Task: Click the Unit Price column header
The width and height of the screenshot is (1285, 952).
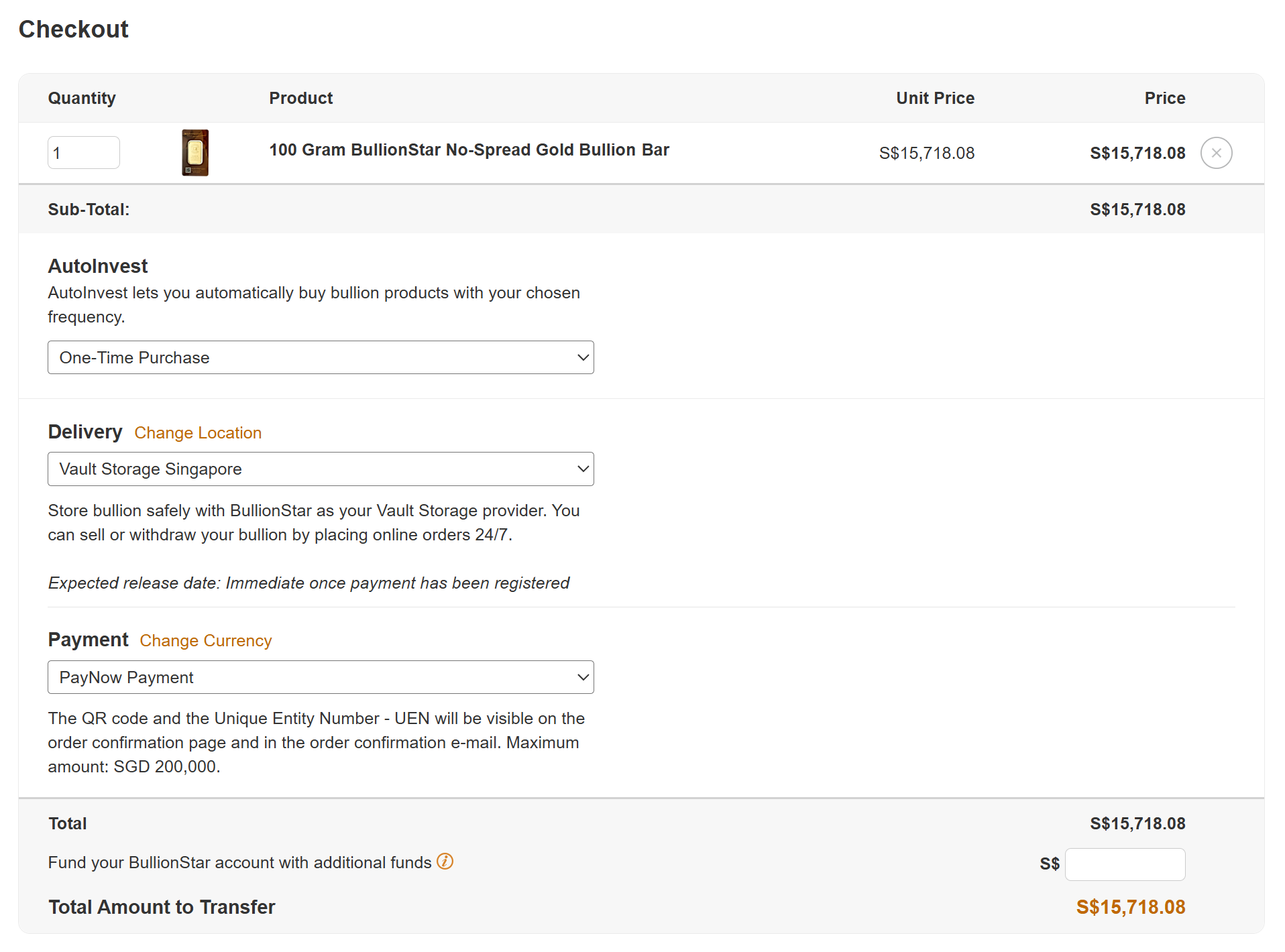Action: (935, 99)
